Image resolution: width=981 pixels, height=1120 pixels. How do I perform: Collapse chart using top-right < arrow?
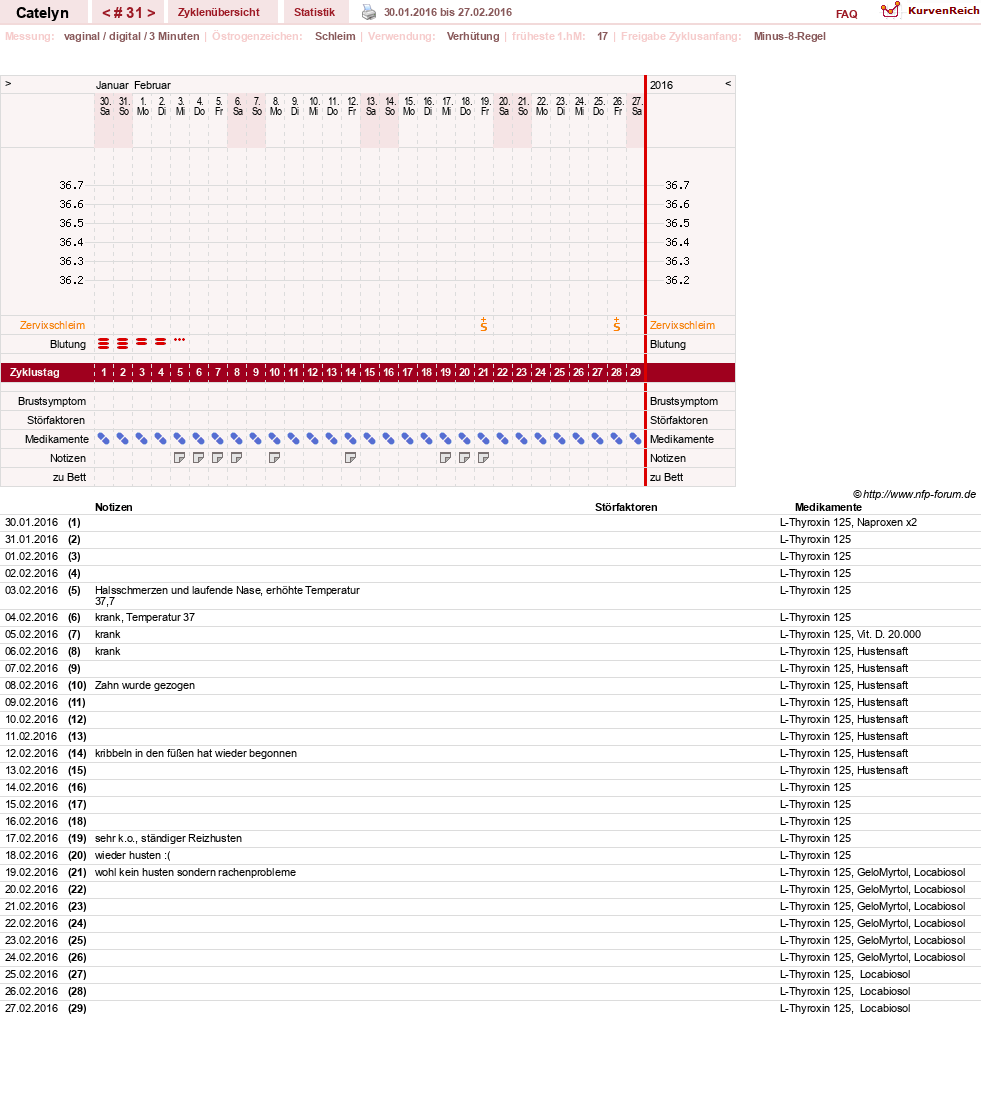click(728, 84)
